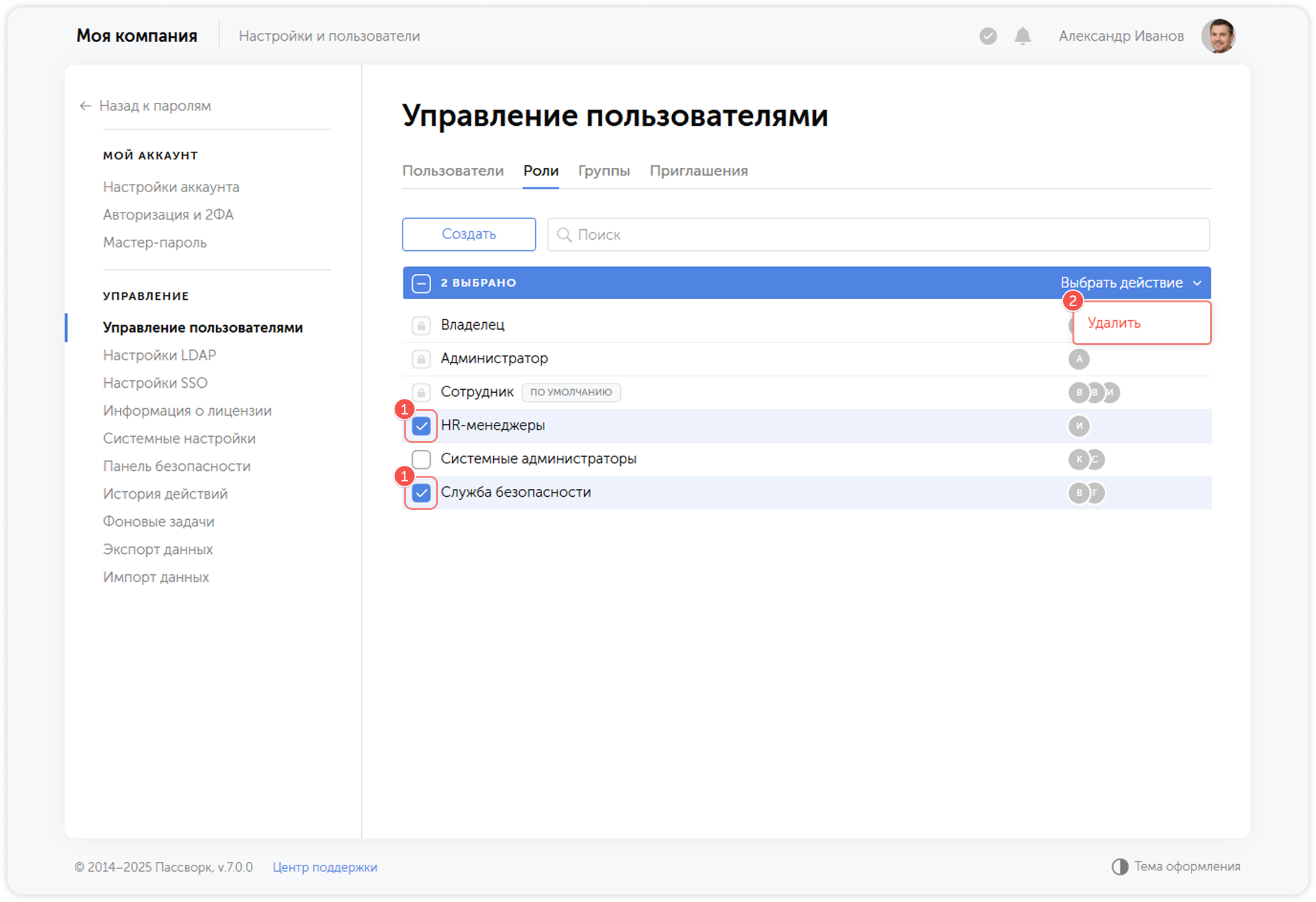
Task: Click user avatar A in Администратор row
Action: [1079, 359]
